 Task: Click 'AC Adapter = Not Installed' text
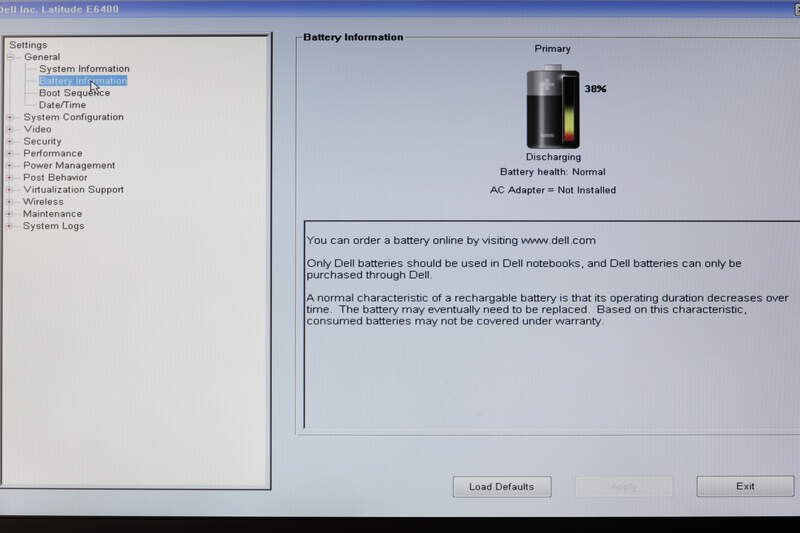click(553, 190)
